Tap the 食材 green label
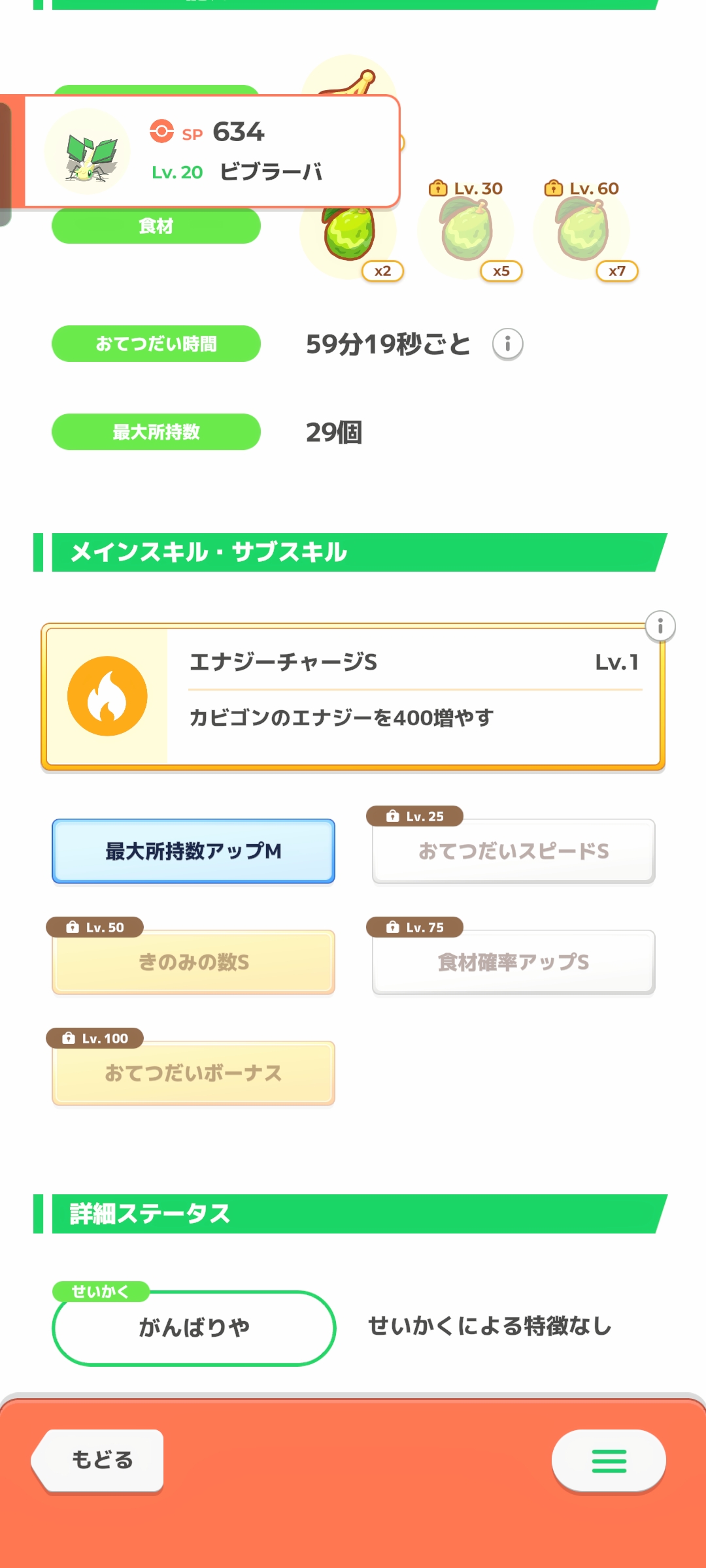Image resolution: width=706 pixels, height=1568 pixels. tap(156, 226)
